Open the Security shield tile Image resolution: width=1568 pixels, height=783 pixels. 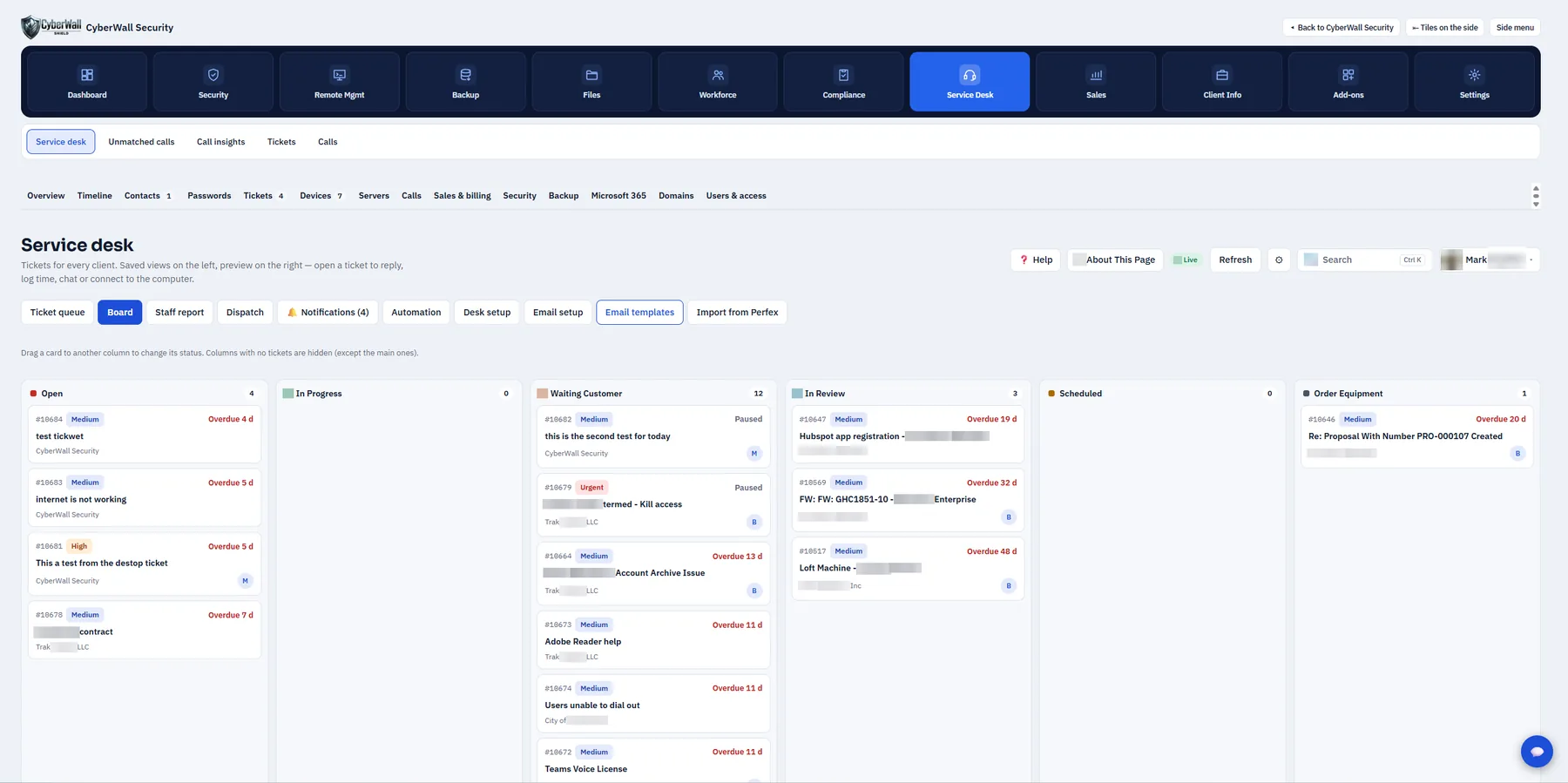(x=213, y=82)
